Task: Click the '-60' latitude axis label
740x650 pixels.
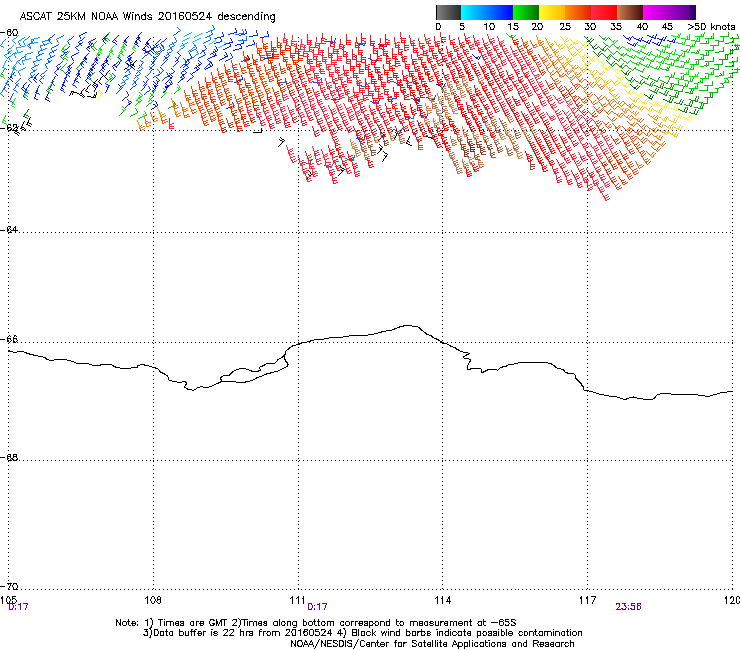Action: click(x=9, y=33)
